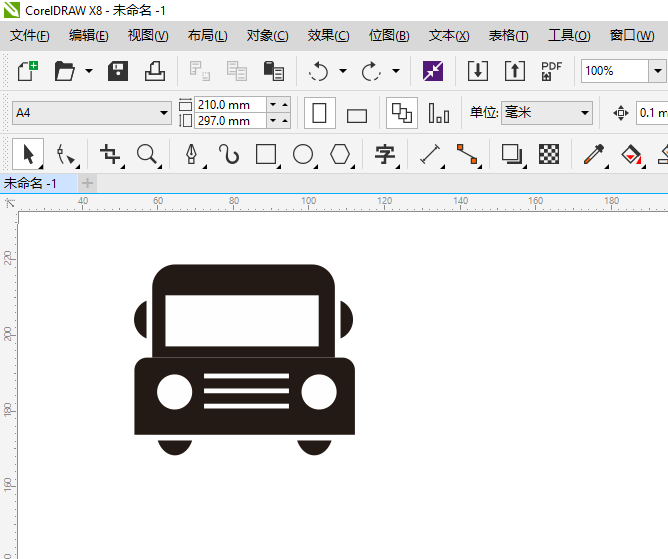Activate the Text tool
The width and height of the screenshot is (668, 559).
tap(385, 154)
